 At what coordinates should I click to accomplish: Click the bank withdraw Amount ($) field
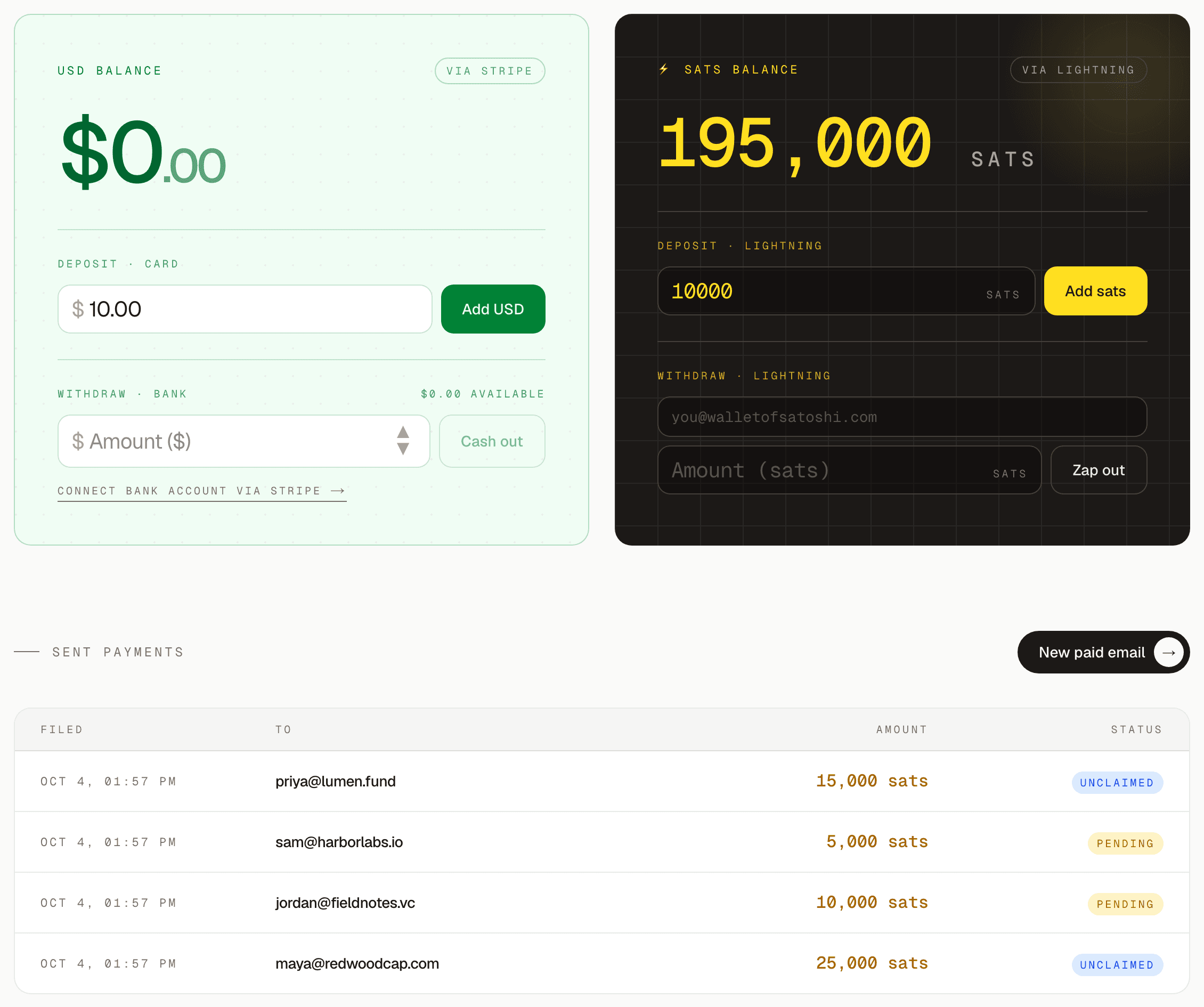(x=243, y=442)
